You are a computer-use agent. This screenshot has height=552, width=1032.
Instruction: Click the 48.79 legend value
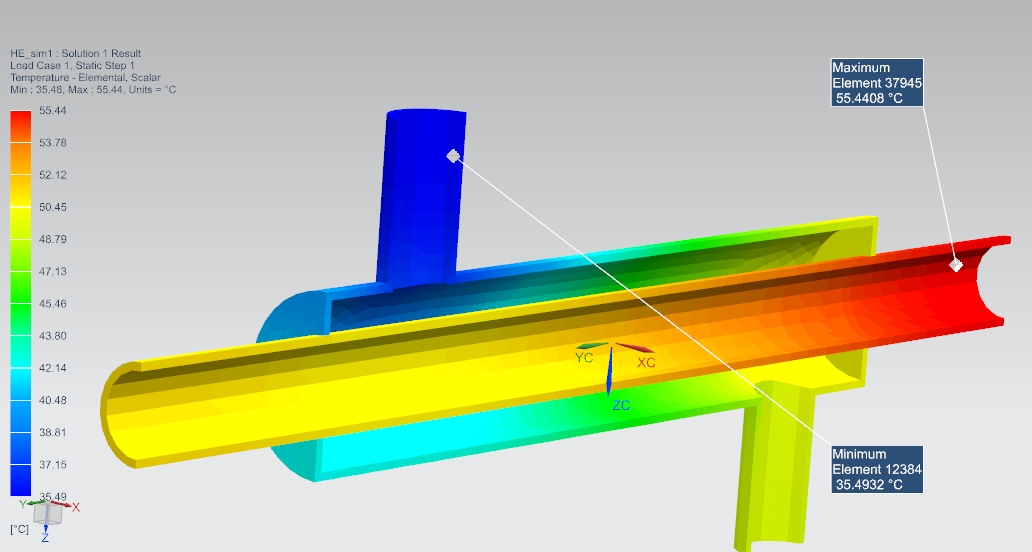[x=53, y=239]
